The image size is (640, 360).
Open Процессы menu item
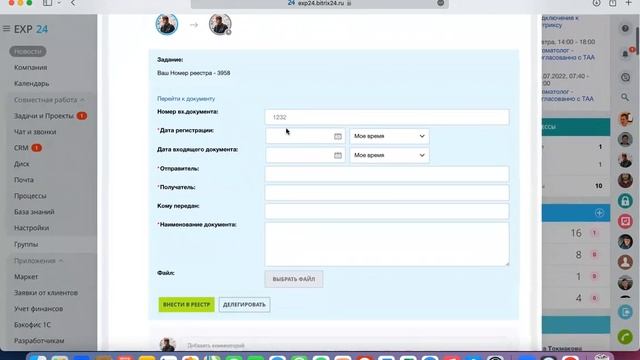(30, 196)
